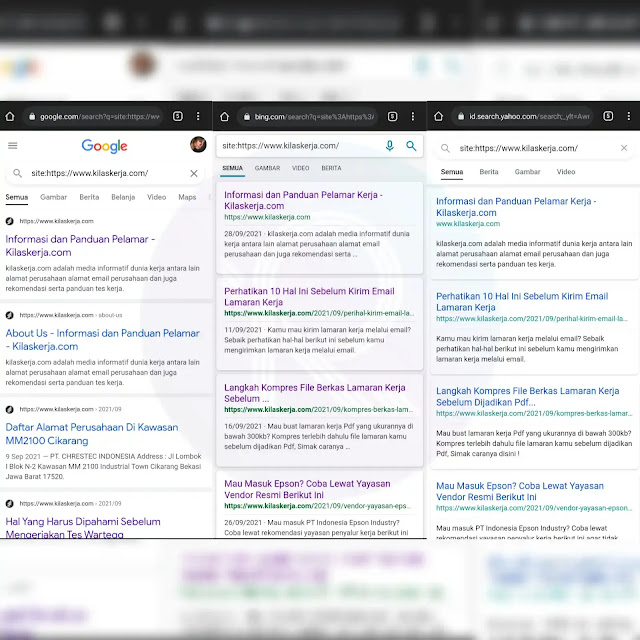Open Bing result 'Informasi dan Panduan Pelamar Kerja'
This screenshot has width=640, height=640.
[303, 200]
